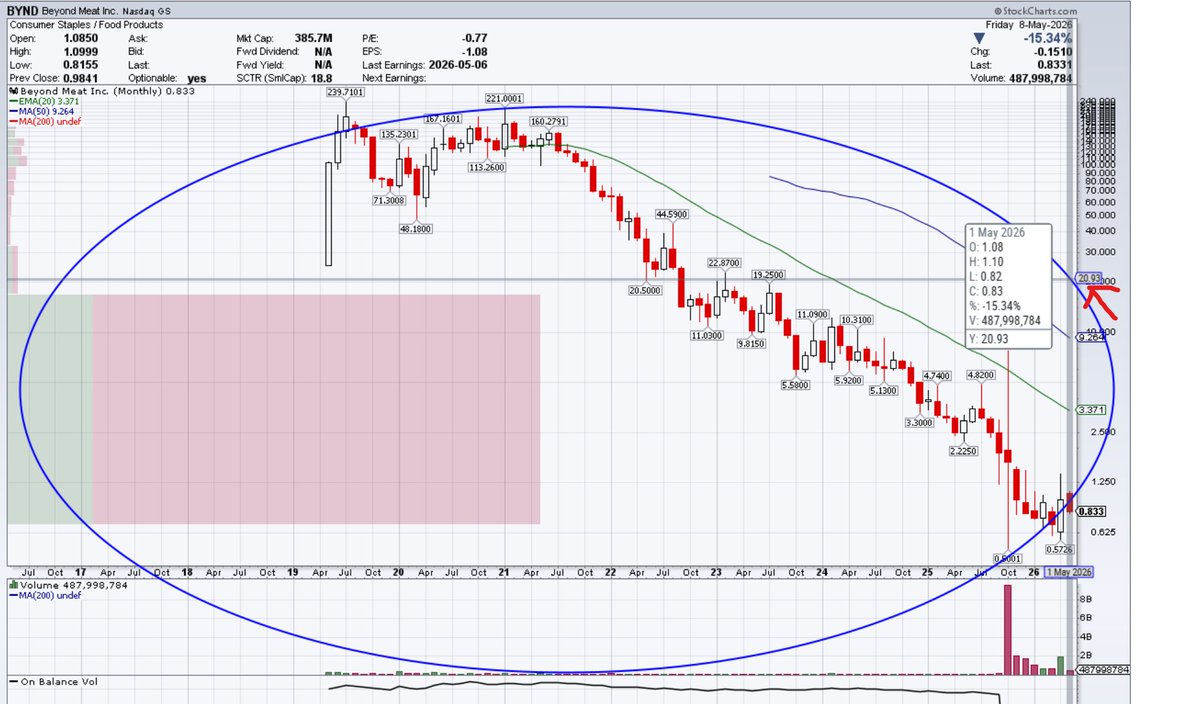Click the 20.93 crosshair axis label
Viewport: 1200px width, 704px height.
[x=1088, y=278]
